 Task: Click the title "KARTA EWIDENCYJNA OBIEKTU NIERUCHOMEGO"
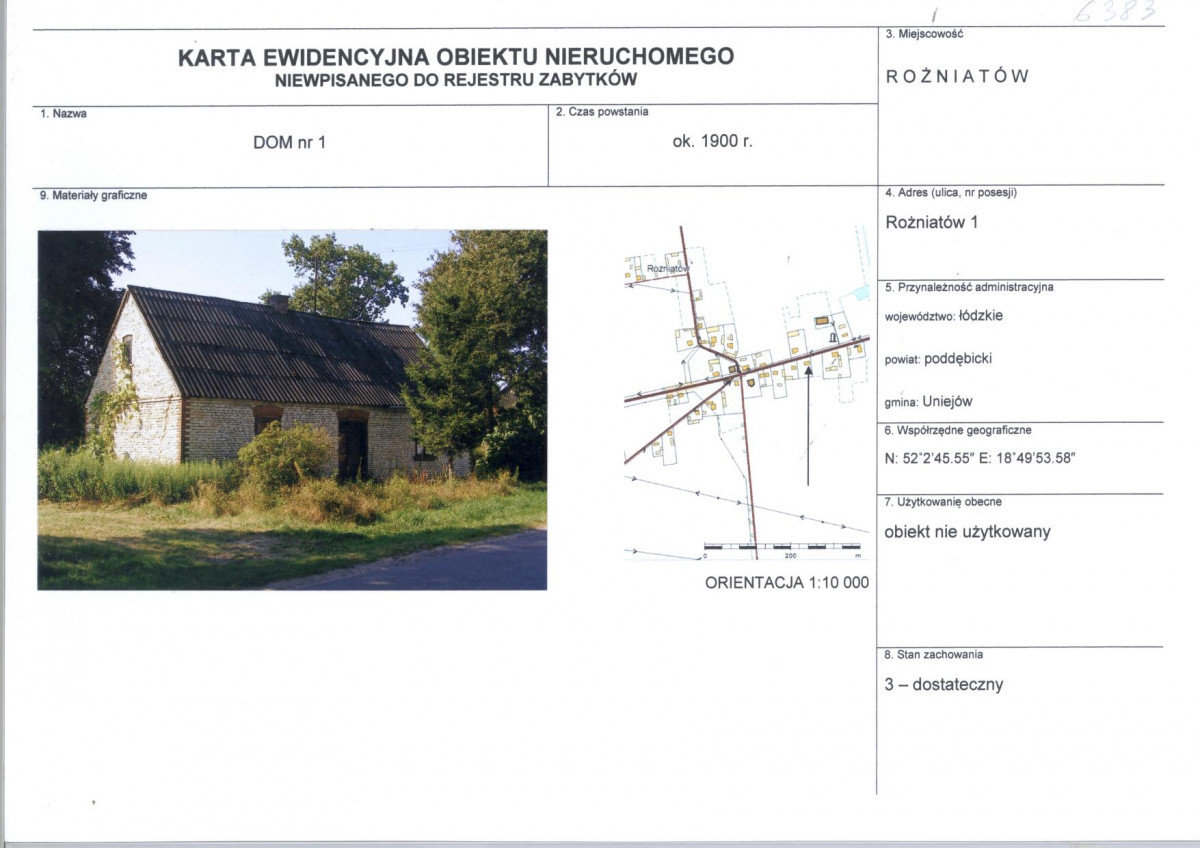(456, 57)
